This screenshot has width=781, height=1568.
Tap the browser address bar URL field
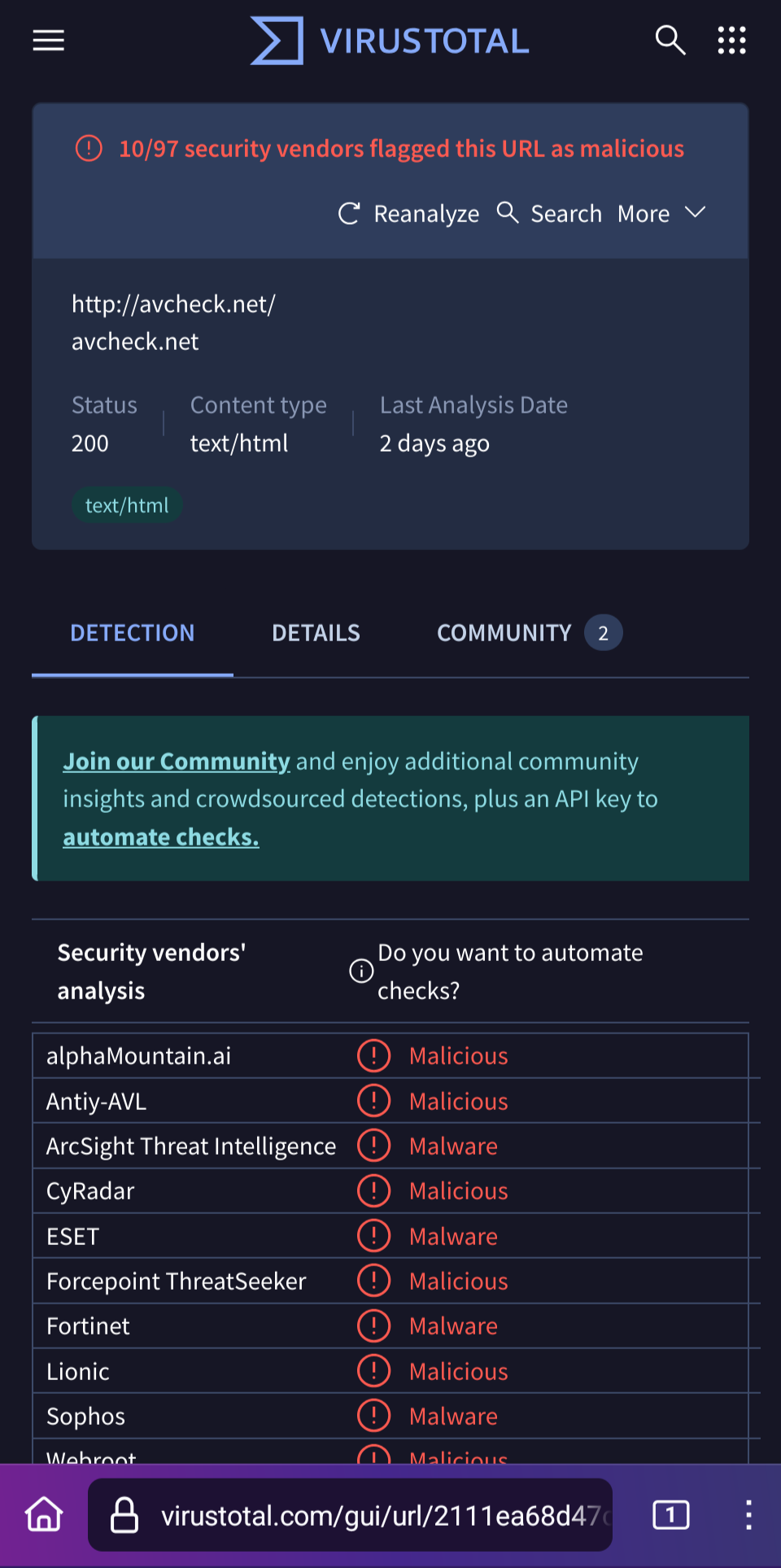[350, 1515]
